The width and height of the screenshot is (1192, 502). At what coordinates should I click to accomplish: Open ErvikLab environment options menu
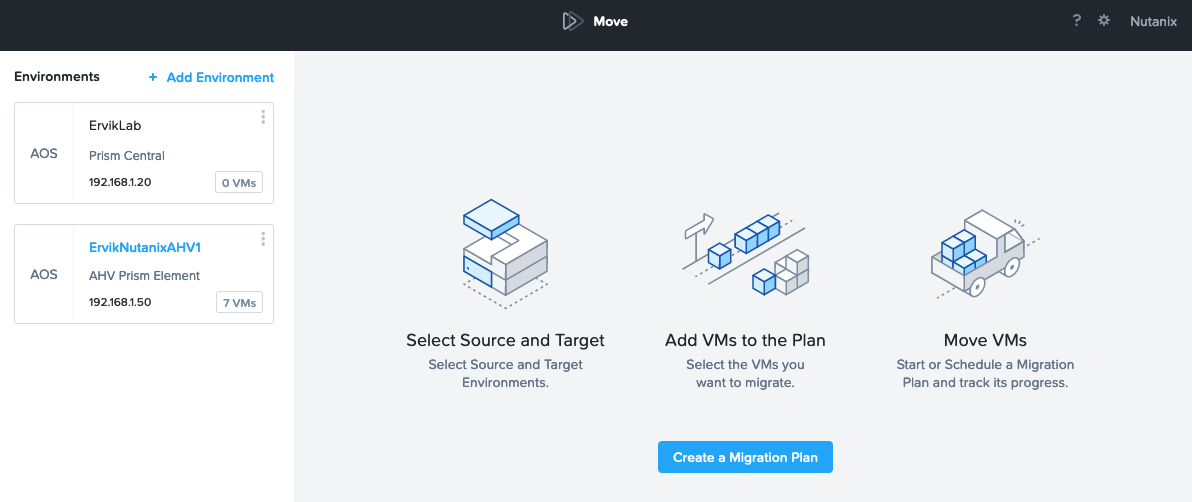click(263, 116)
